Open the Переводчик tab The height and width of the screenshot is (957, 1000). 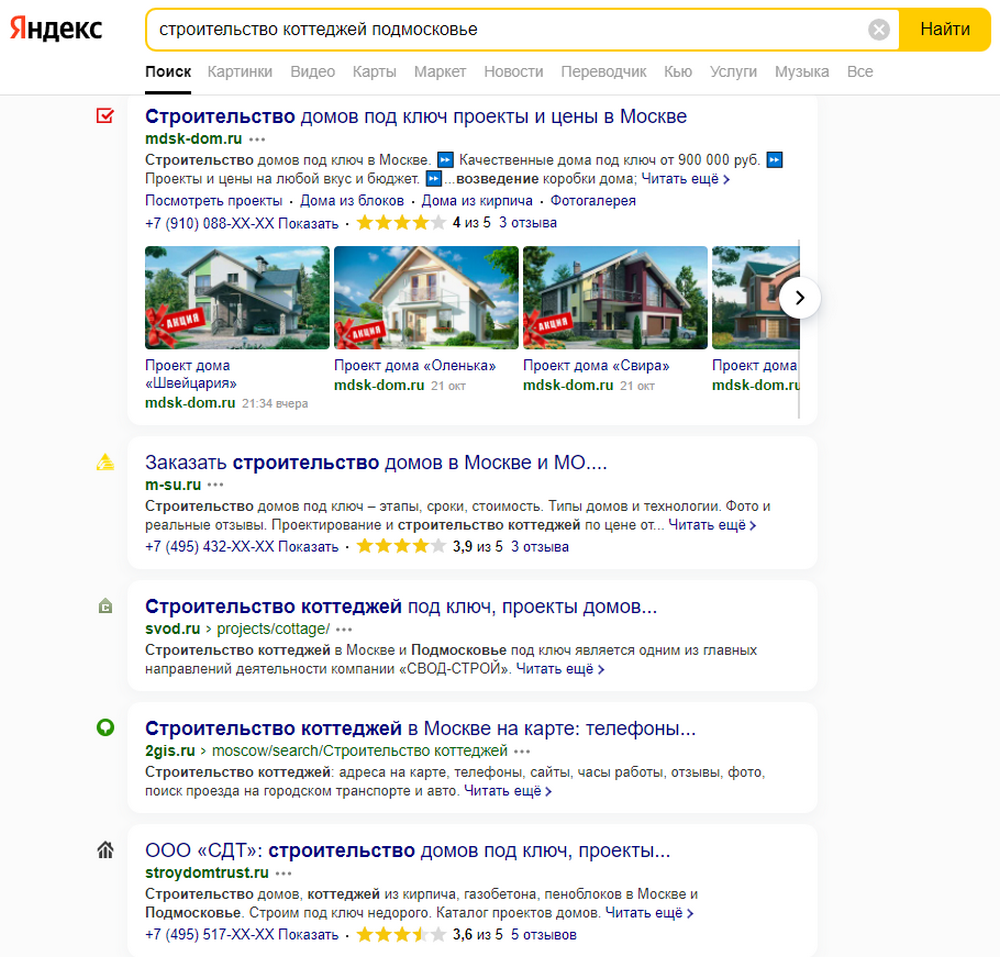pos(603,71)
